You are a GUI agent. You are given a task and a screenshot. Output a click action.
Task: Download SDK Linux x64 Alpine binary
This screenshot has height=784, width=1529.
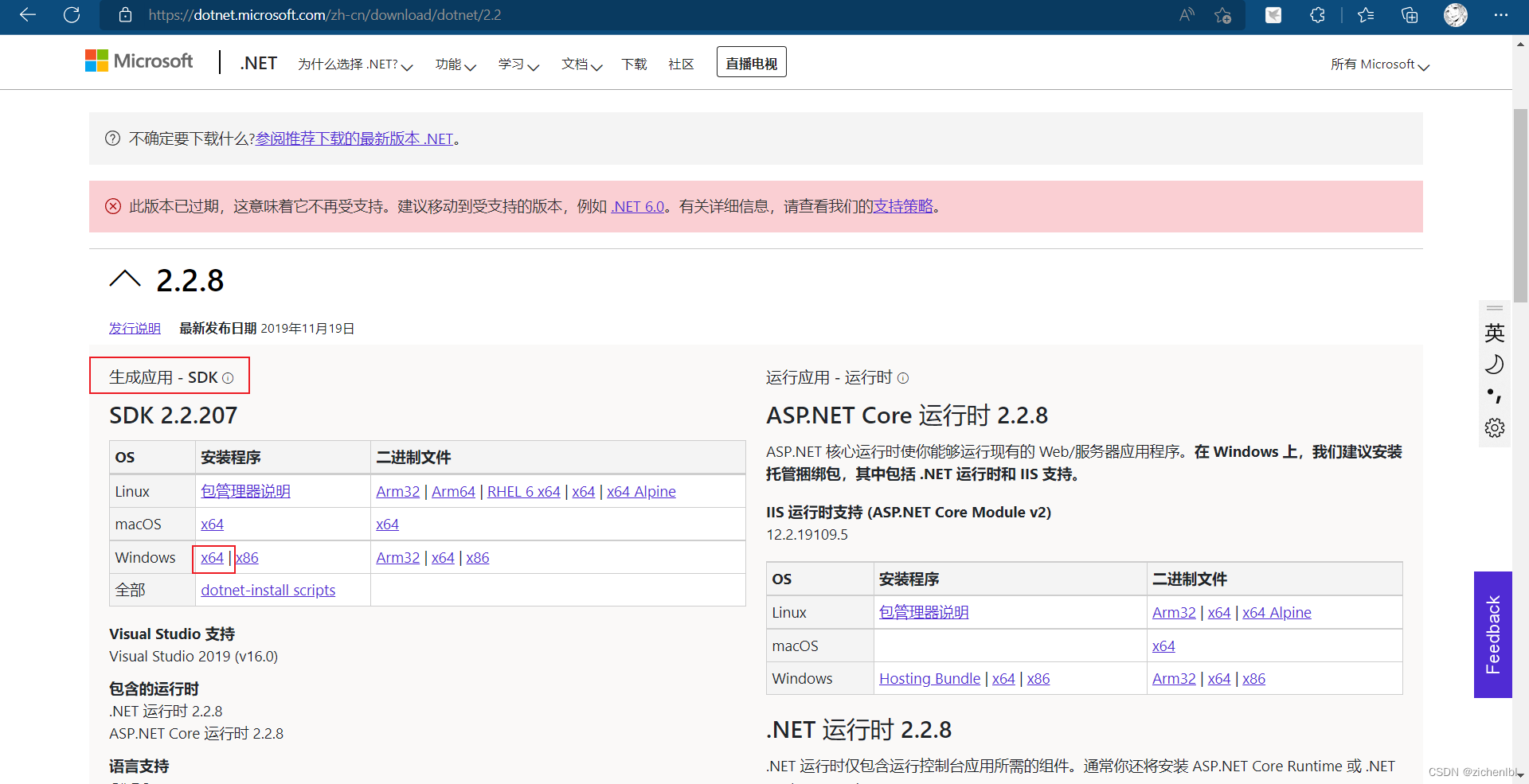click(x=641, y=491)
